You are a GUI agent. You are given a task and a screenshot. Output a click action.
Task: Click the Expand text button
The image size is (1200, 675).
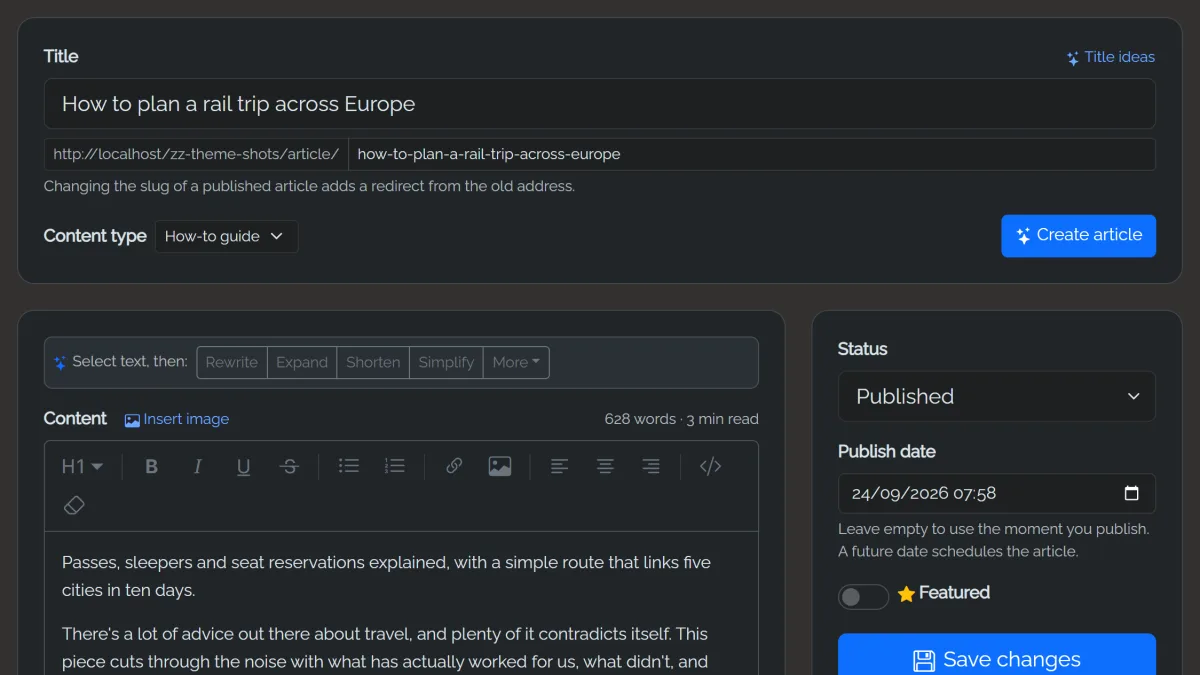302,362
